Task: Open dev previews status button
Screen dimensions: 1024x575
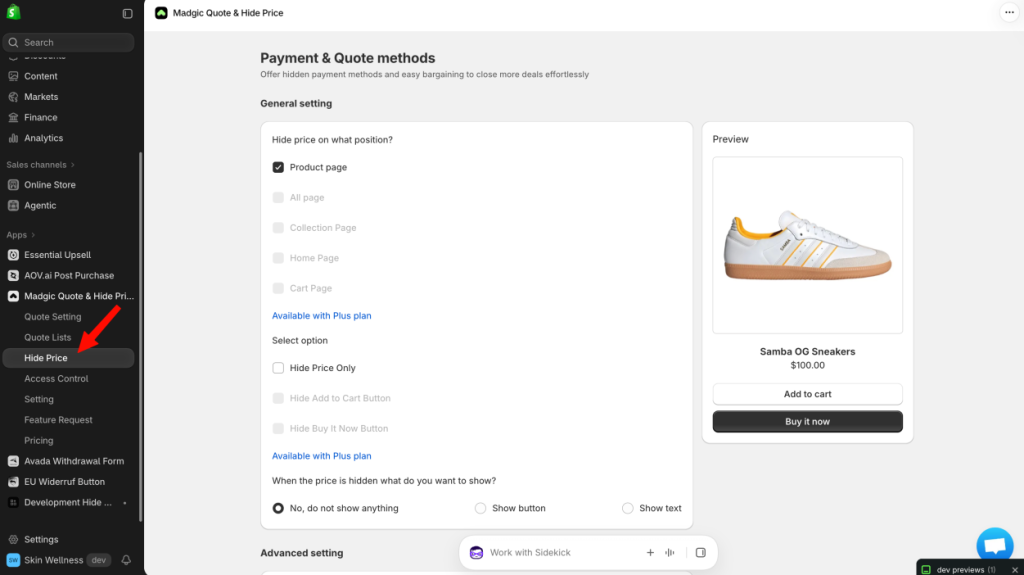Action: [x=961, y=570]
